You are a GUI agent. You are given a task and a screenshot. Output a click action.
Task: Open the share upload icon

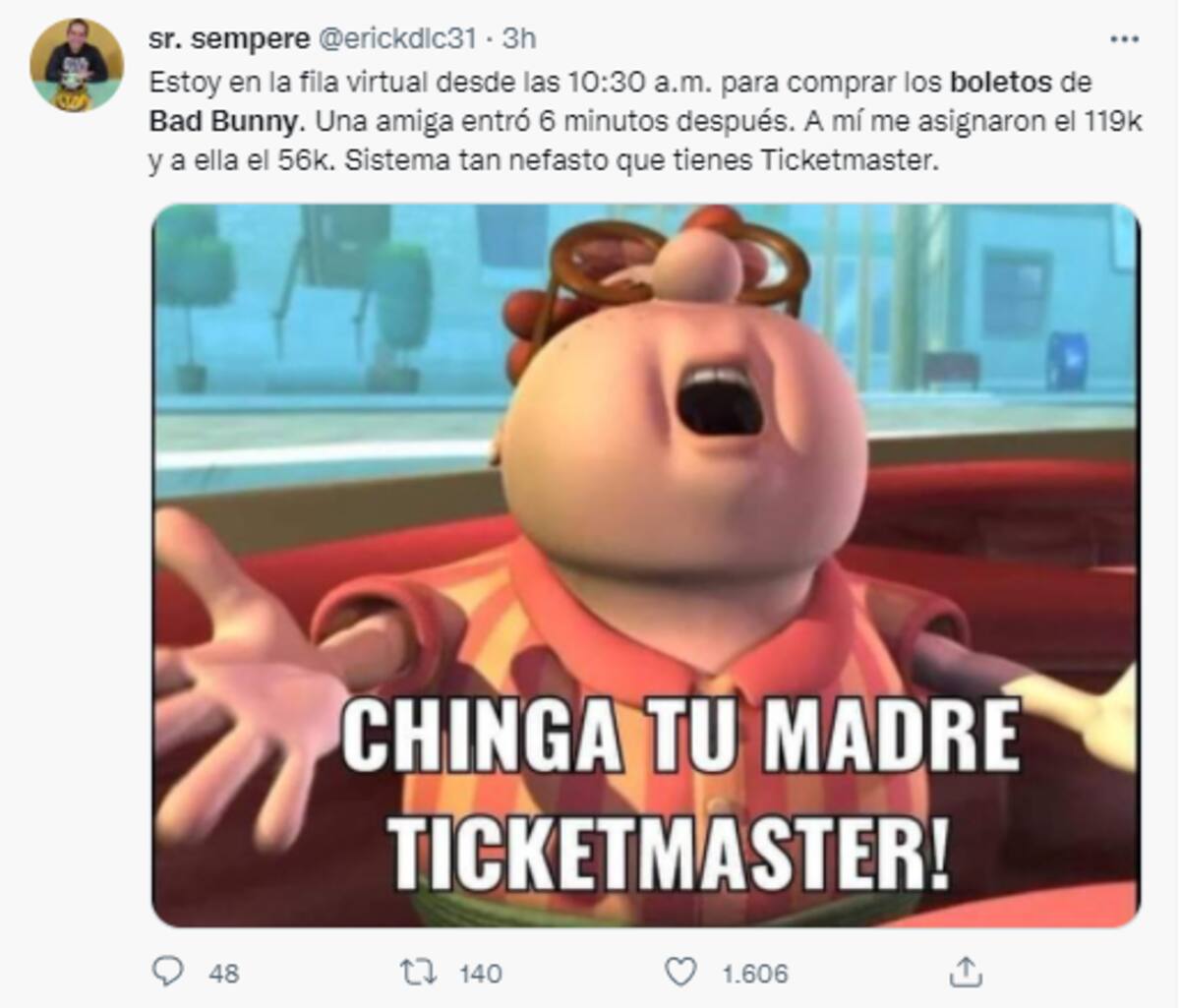point(966,972)
